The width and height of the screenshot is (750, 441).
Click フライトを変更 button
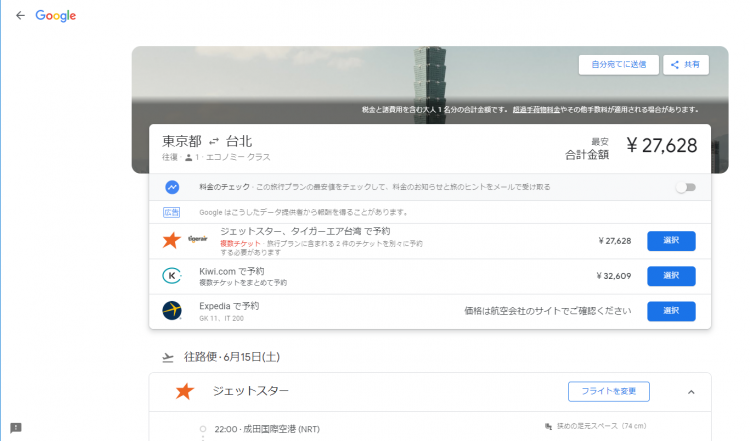(608, 391)
